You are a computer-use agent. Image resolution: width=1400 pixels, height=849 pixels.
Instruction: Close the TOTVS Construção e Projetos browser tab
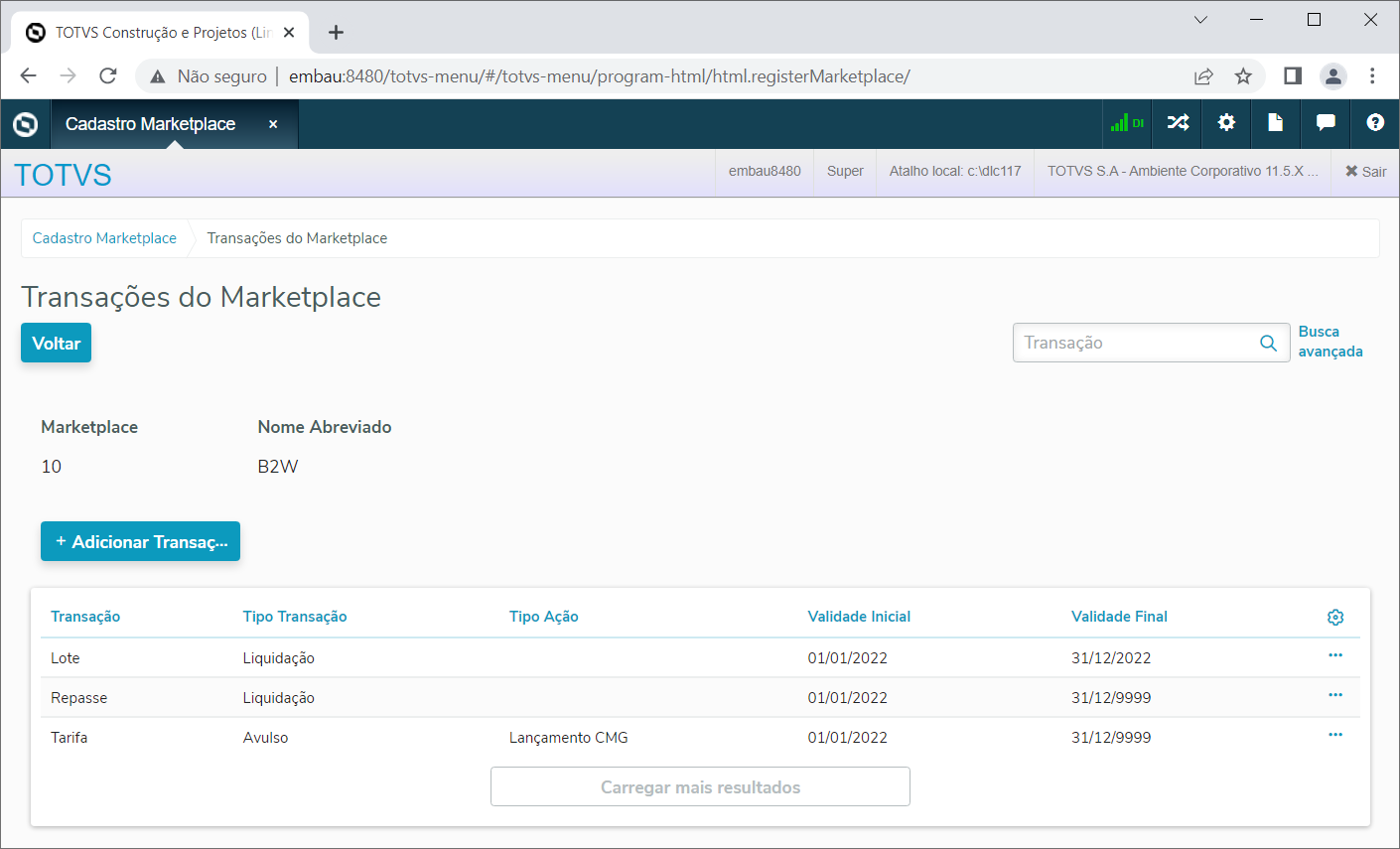click(289, 33)
